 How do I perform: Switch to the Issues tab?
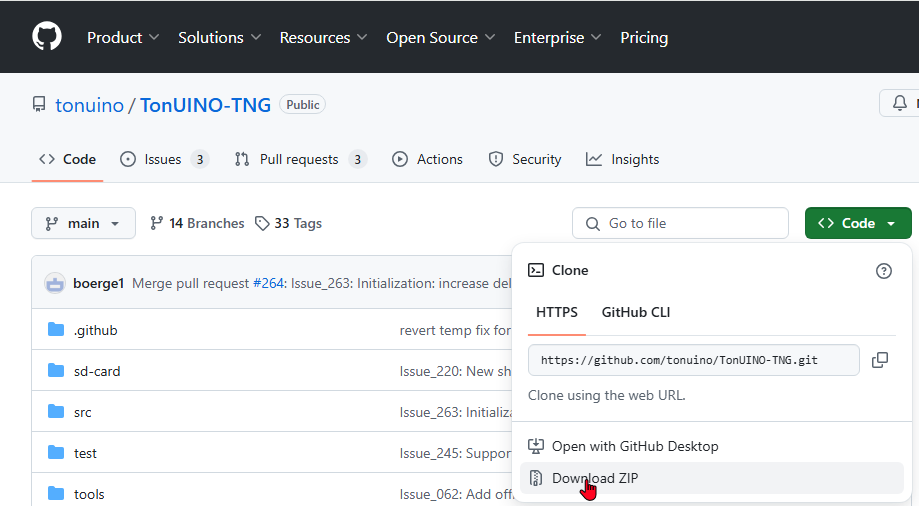pos(164,159)
